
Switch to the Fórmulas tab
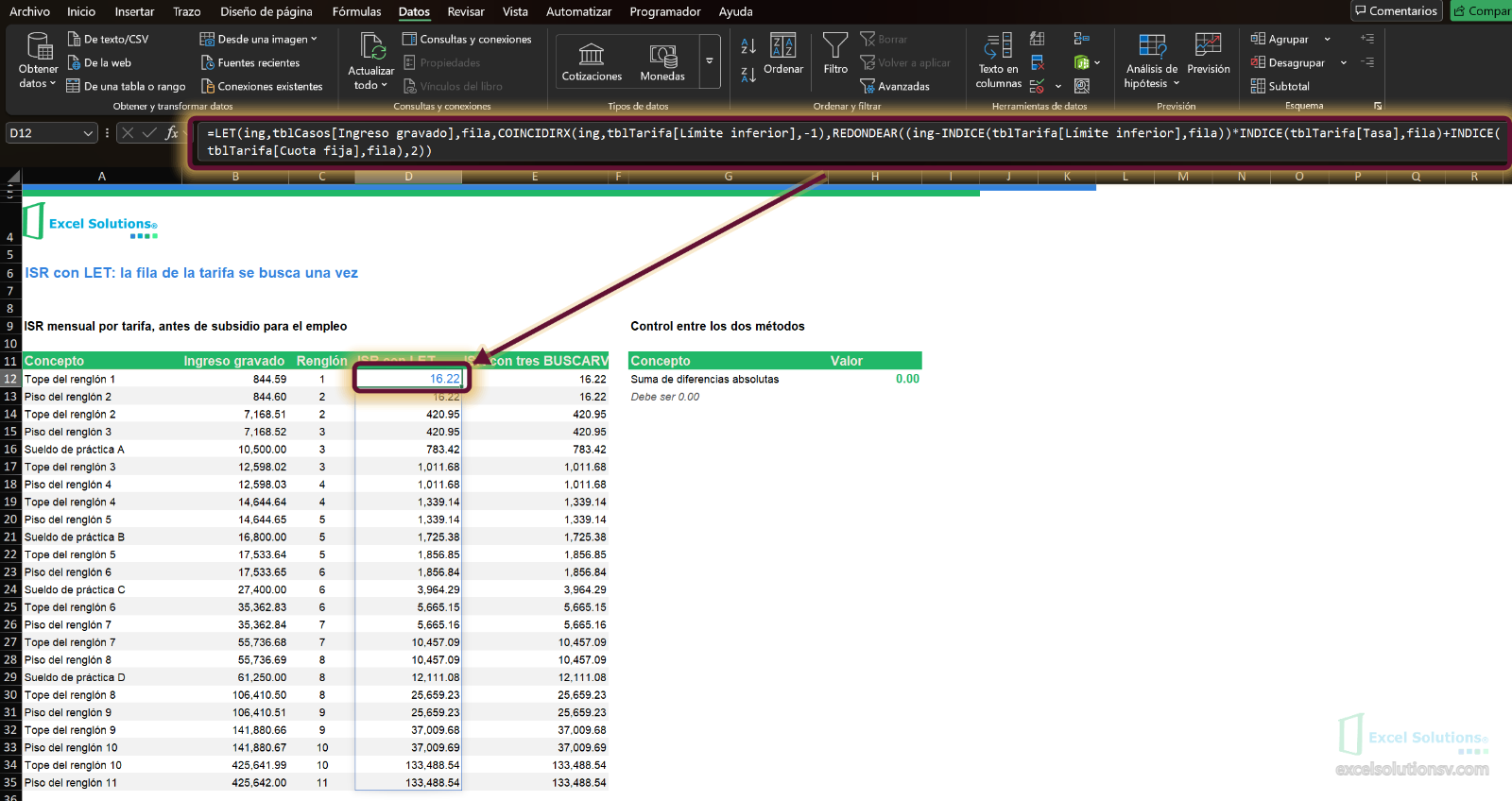(x=356, y=11)
